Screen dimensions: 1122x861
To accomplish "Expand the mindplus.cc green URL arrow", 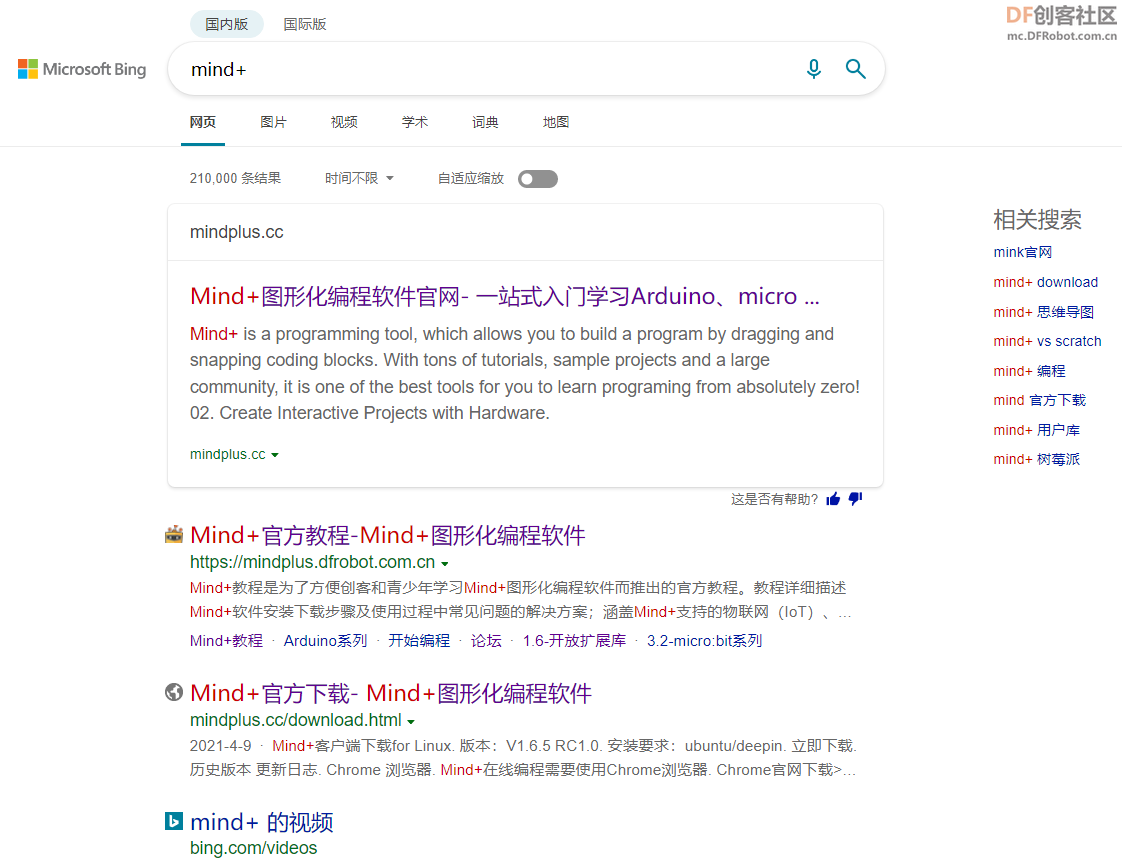I will [275, 455].
